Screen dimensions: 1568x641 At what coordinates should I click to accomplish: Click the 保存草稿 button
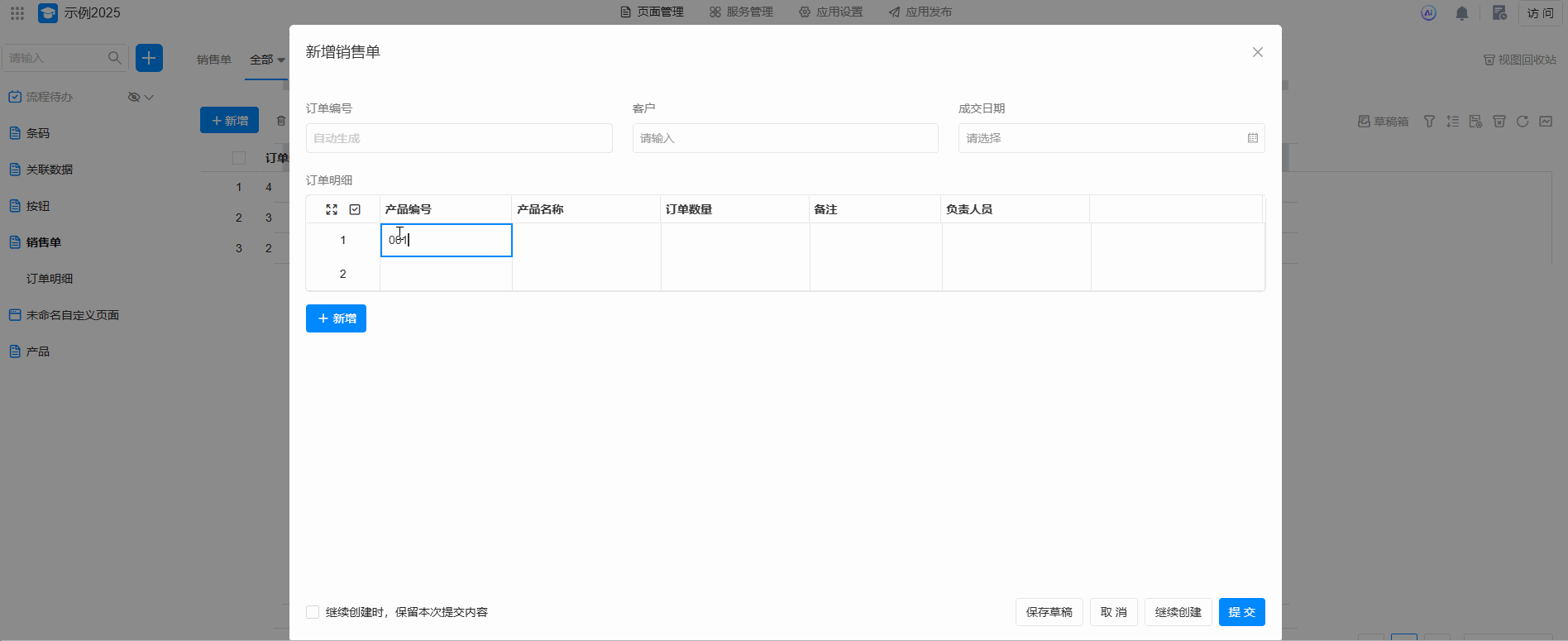[x=1049, y=612]
